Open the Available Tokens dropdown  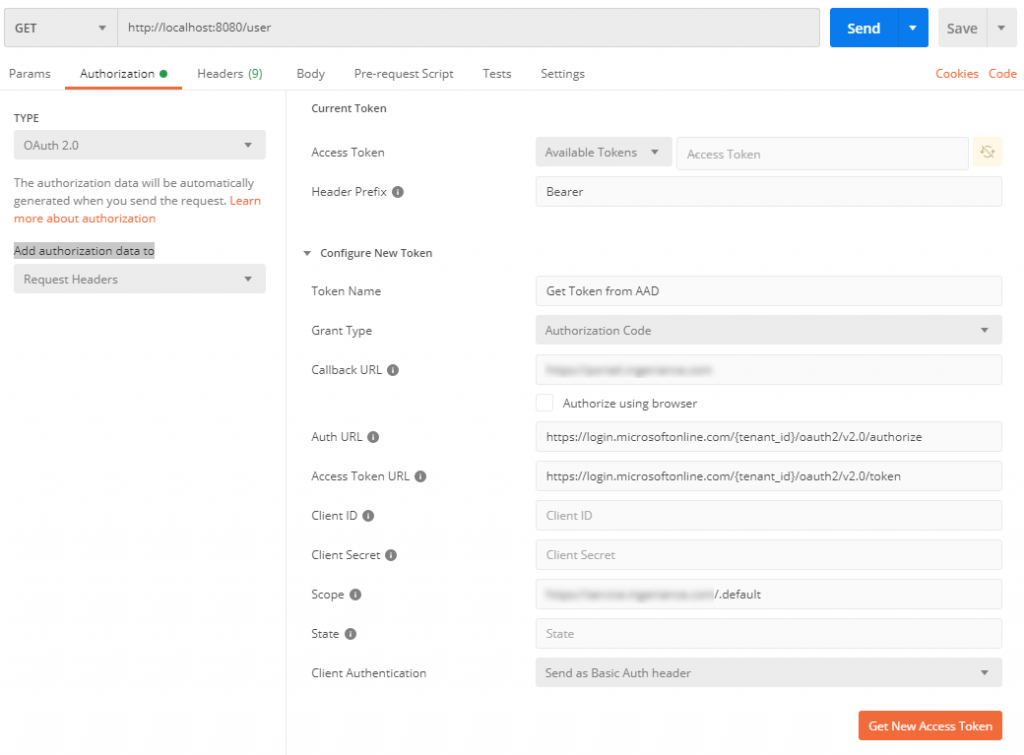point(603,152)
